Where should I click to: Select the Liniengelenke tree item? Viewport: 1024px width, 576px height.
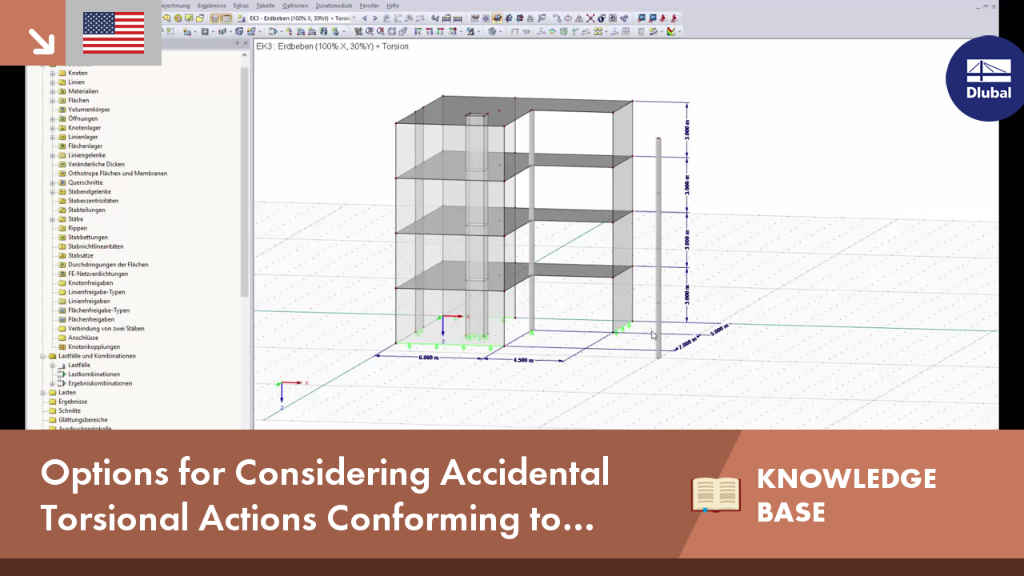87,155
